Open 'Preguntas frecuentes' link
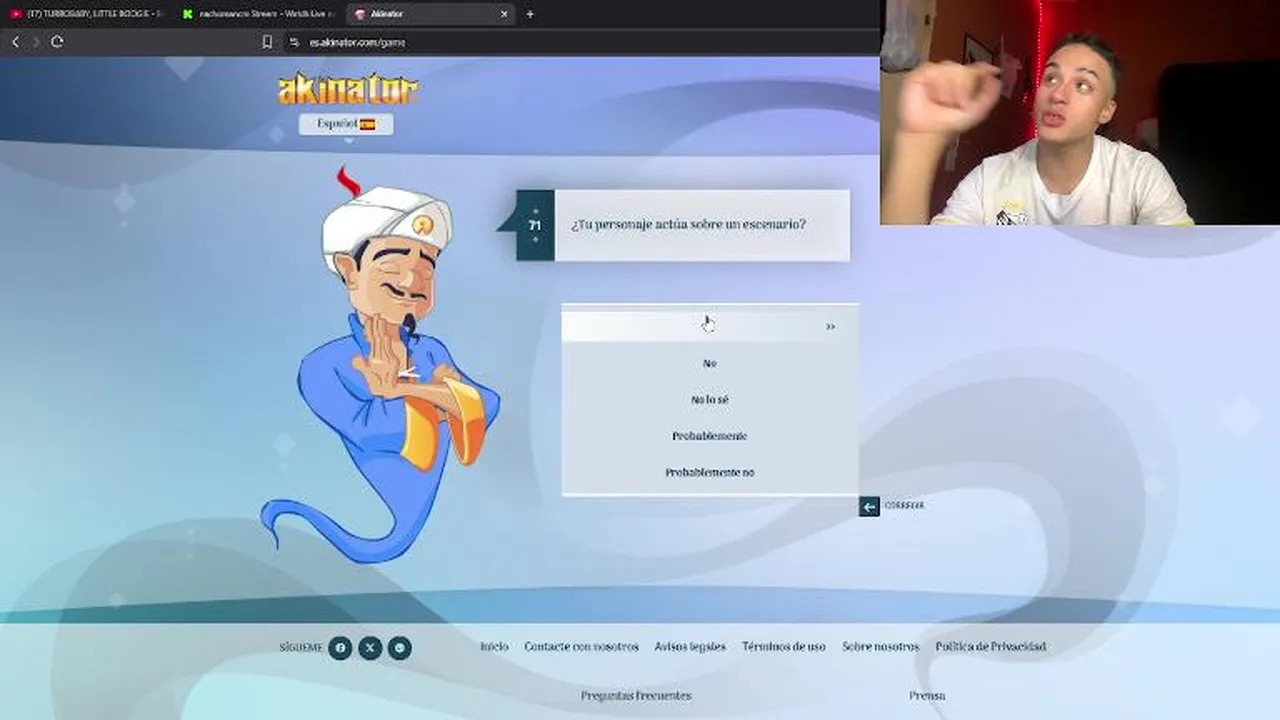The height and width of the screenshot is (720, 1280). pos(636,696)
